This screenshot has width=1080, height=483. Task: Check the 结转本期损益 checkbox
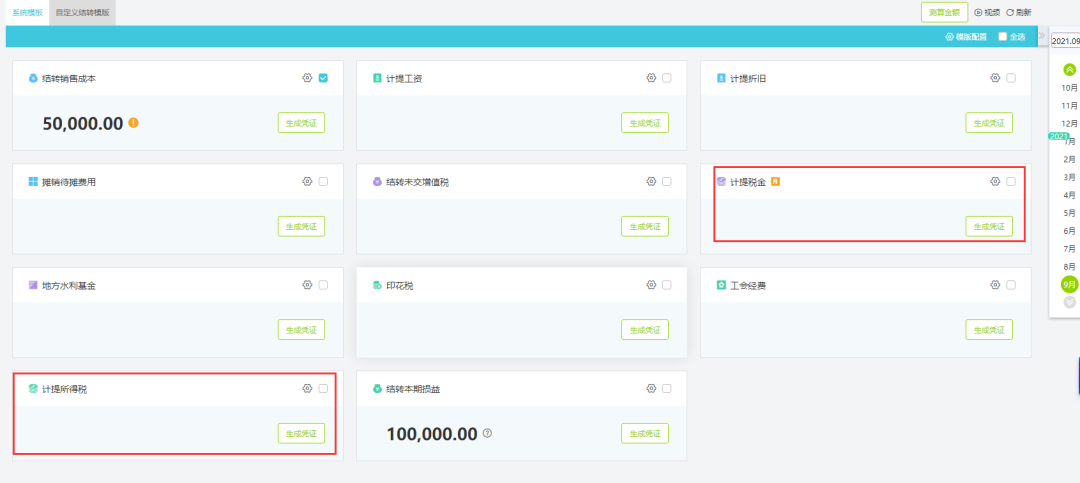667,388
